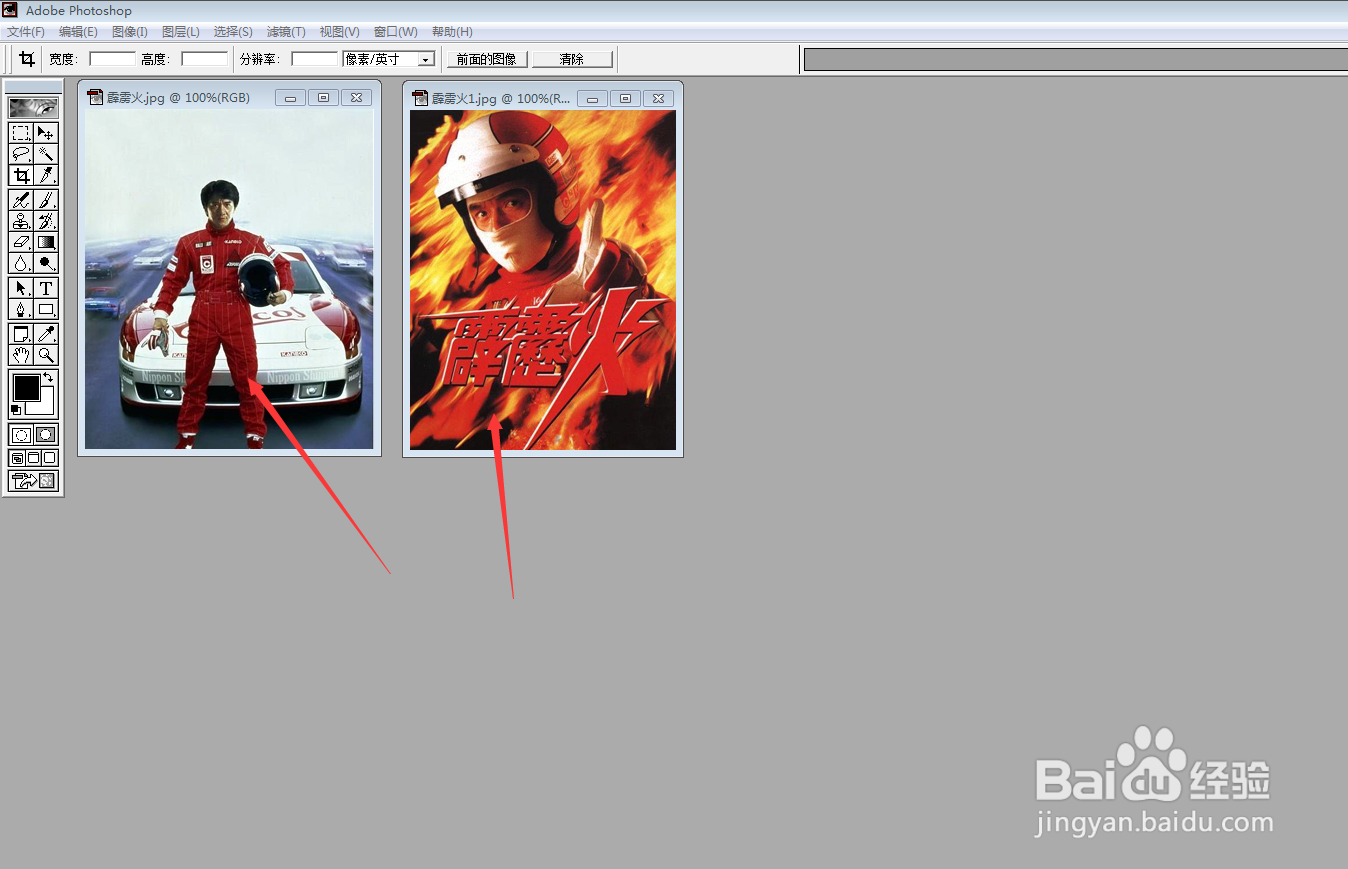Select the Slice tool
The height and width of the screenshot is (869, 1348).
coord(46,175)
